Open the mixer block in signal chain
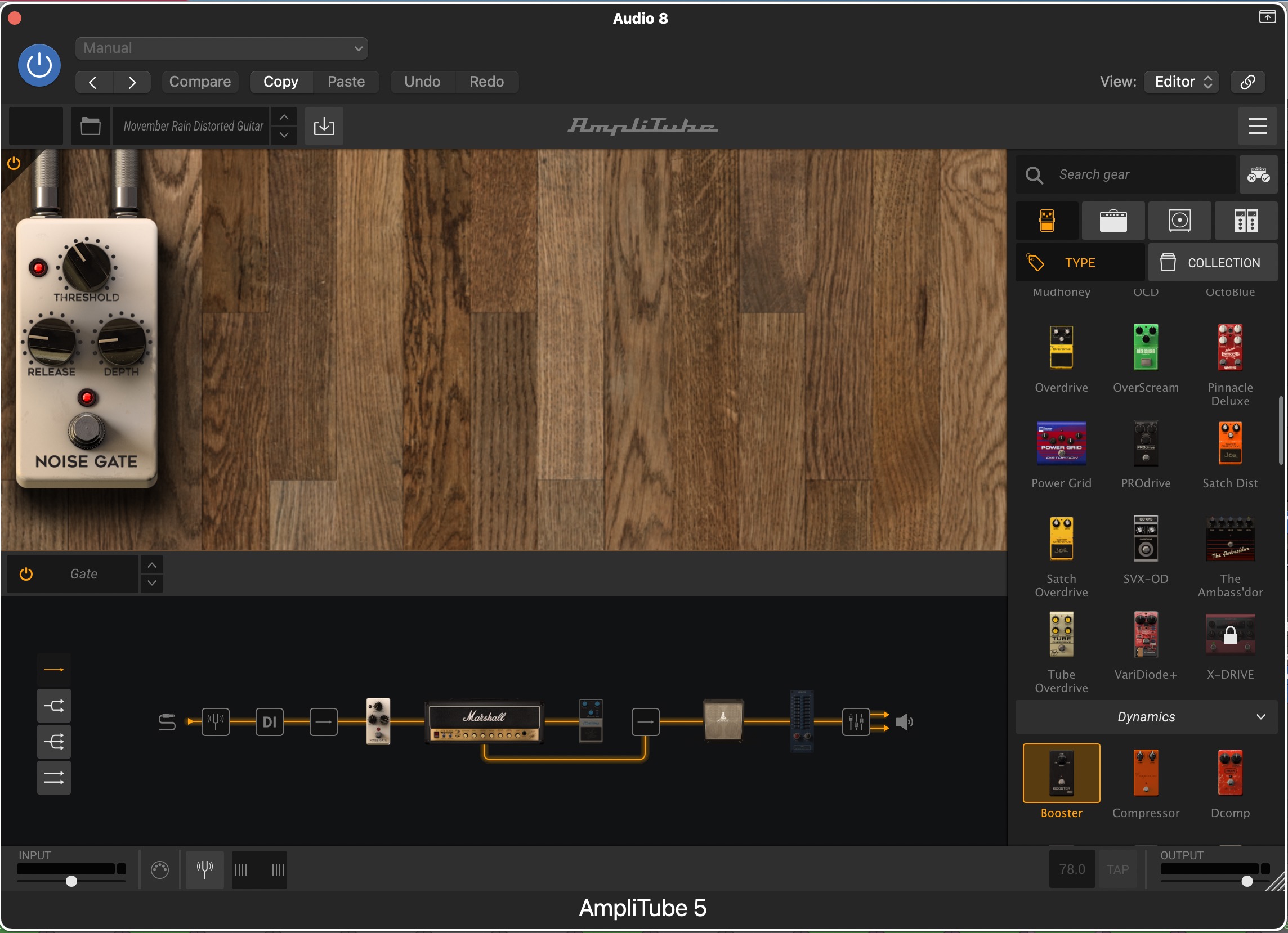 tap(856, 723)
